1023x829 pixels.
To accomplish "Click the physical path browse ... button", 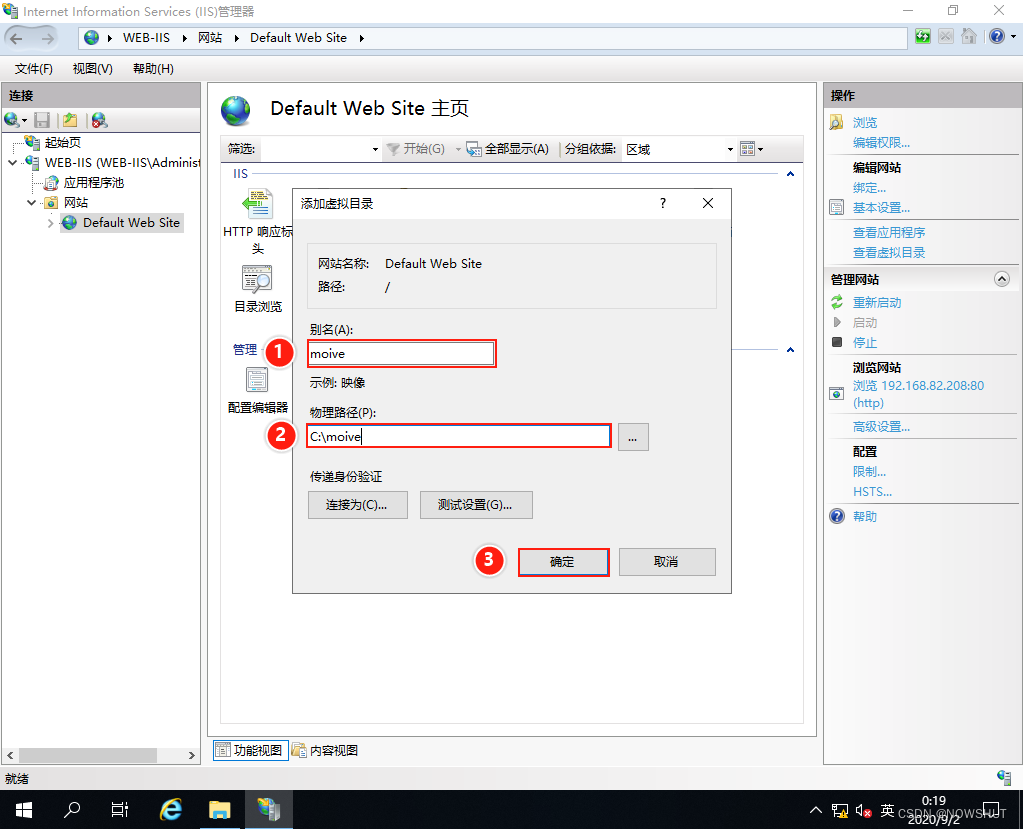I will click(633, 437).
